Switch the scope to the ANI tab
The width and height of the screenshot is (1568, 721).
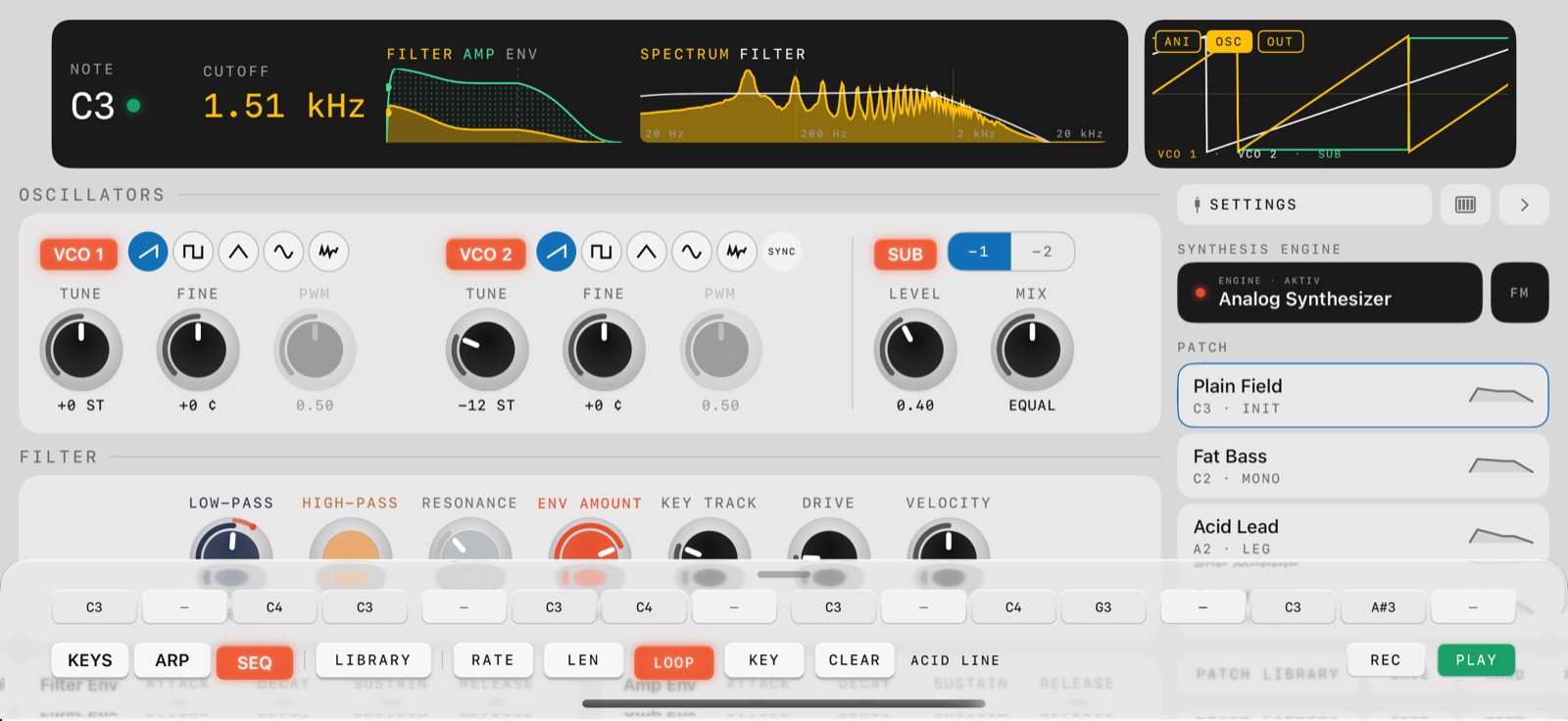[x=1177, y=42]
